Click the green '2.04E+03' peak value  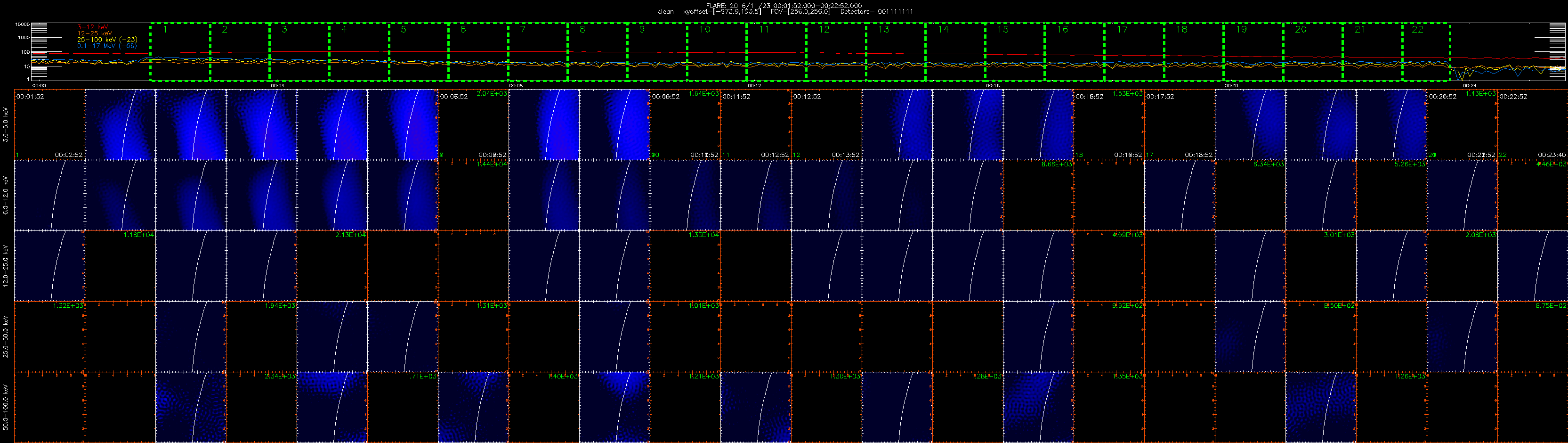point(492,93)
